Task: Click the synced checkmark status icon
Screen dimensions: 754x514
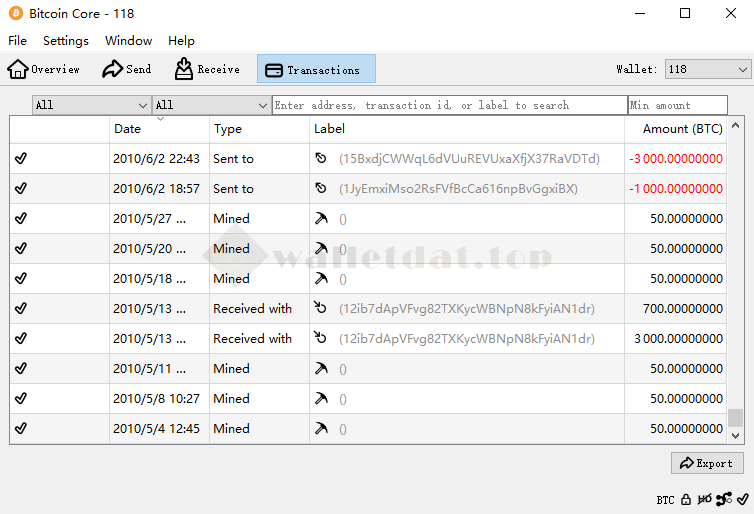Action: [742, 499]
